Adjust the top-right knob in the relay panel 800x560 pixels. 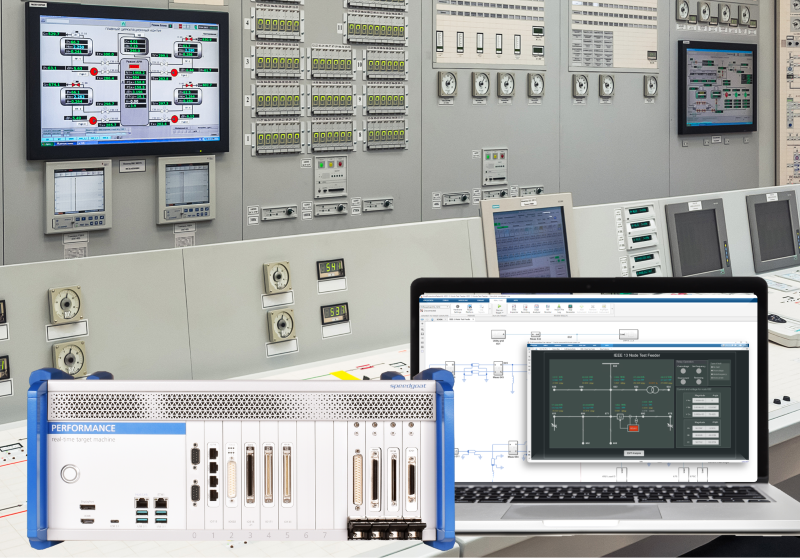click(x=698, y=371)
